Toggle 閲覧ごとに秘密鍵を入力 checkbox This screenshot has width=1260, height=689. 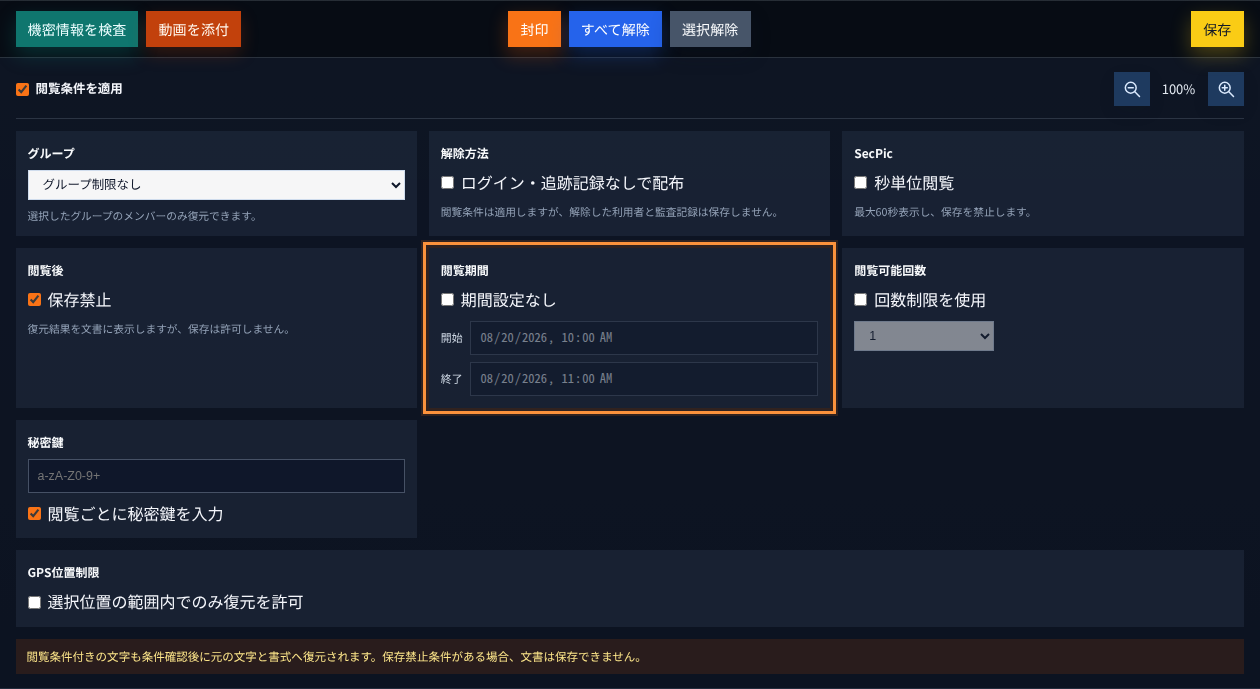pos(34,514)
